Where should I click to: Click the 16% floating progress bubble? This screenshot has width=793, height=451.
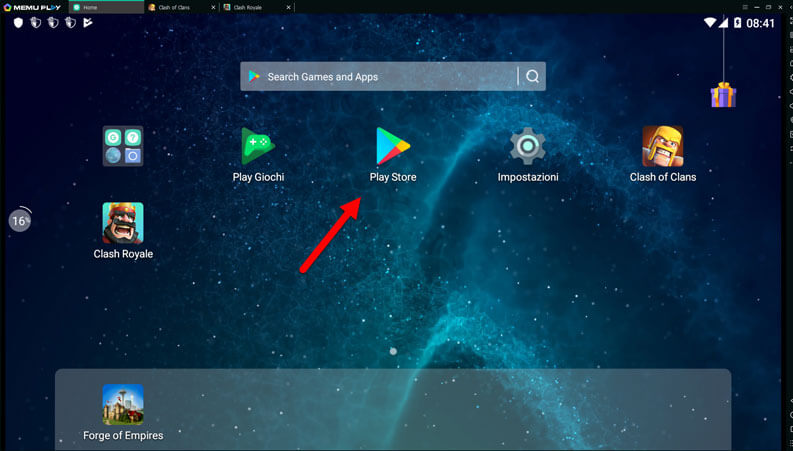[20, 221]
